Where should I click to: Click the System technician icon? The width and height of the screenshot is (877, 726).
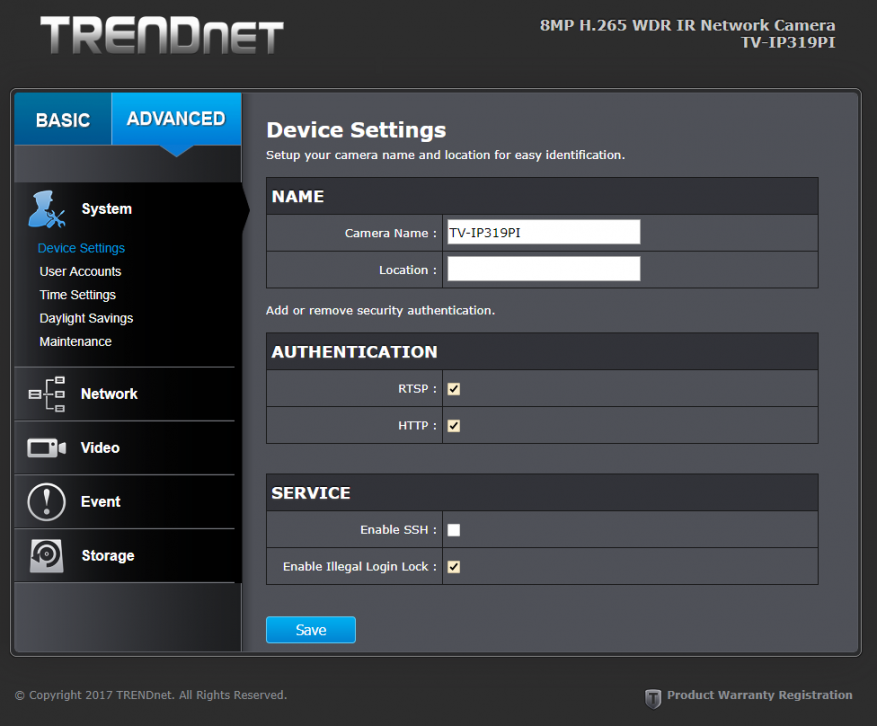[x=47, y=209]
